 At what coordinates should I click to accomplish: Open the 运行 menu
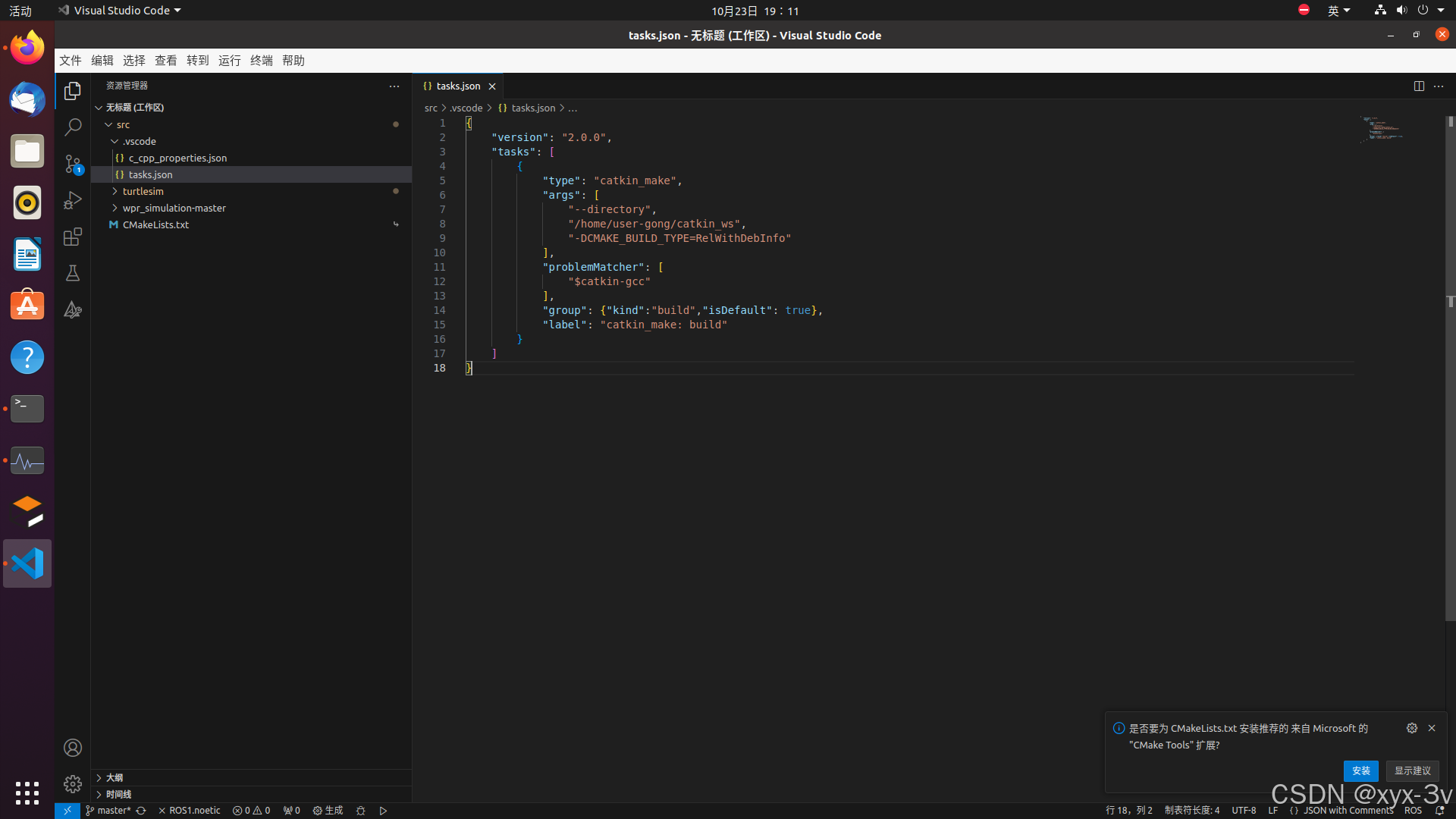pyautogui.click(x=230, y=61)
